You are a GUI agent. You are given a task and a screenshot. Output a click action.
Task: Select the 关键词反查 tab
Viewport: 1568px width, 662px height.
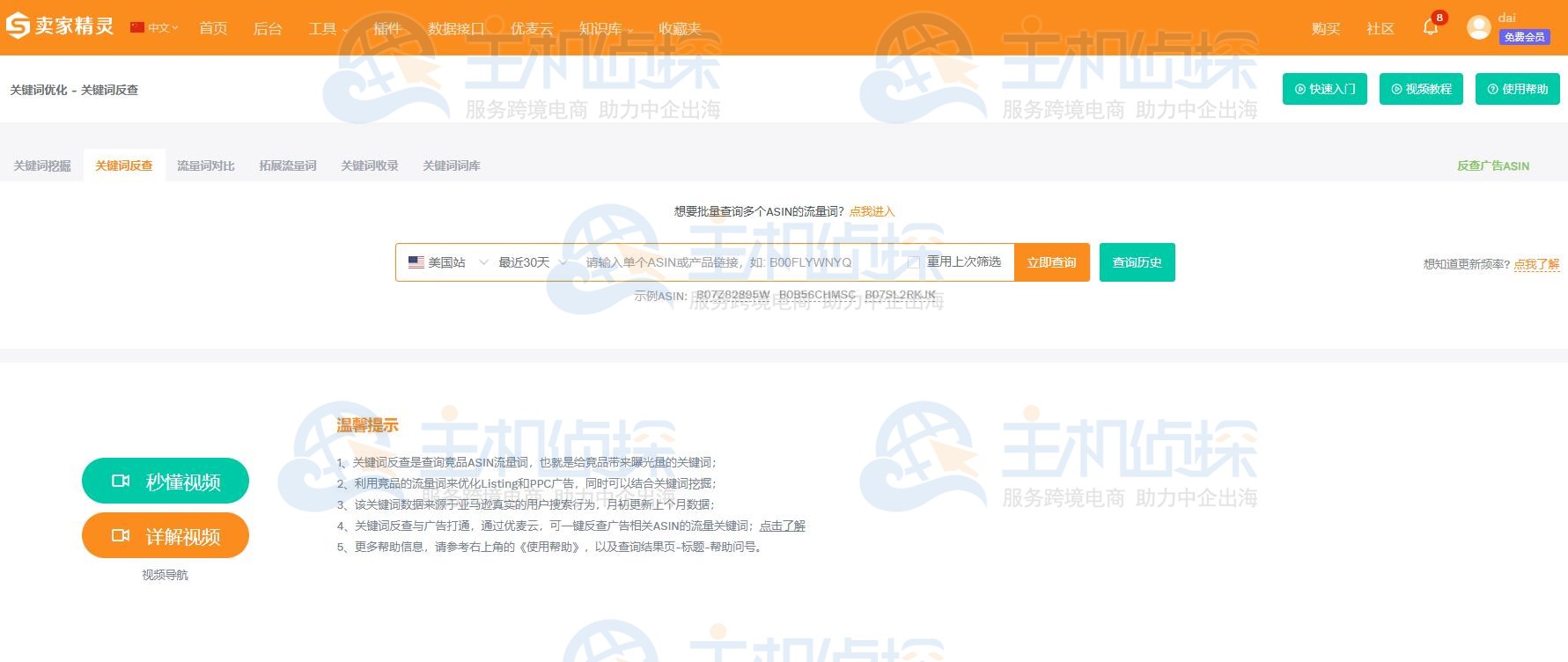(x=124, y=165)
